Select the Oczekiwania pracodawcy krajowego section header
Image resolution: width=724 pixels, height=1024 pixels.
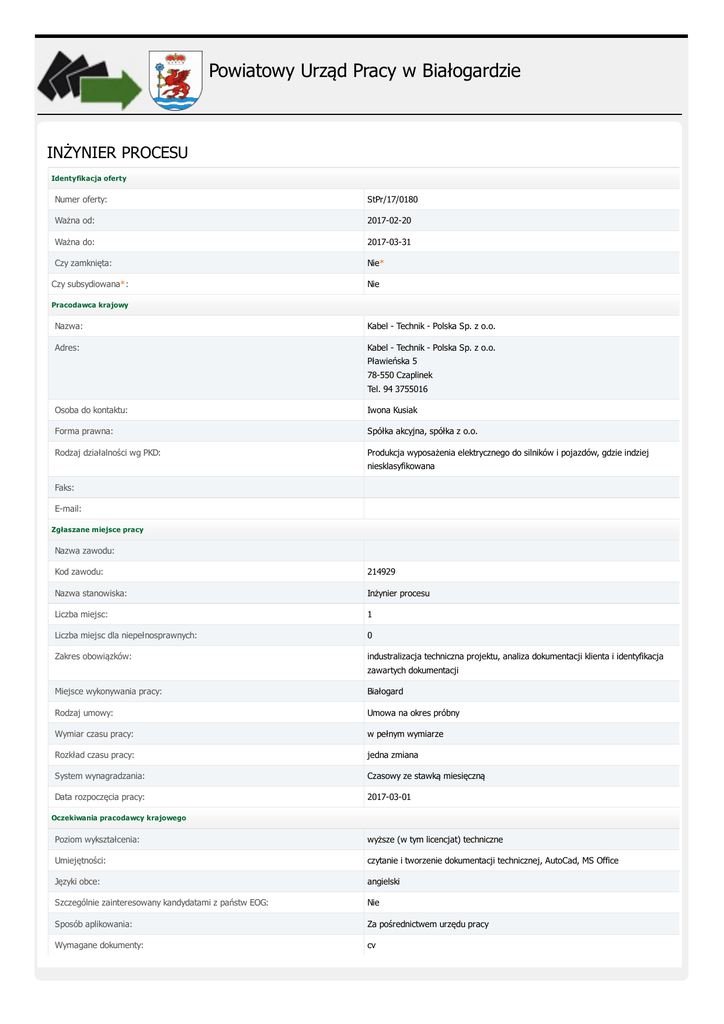click(x=118, y=817)
